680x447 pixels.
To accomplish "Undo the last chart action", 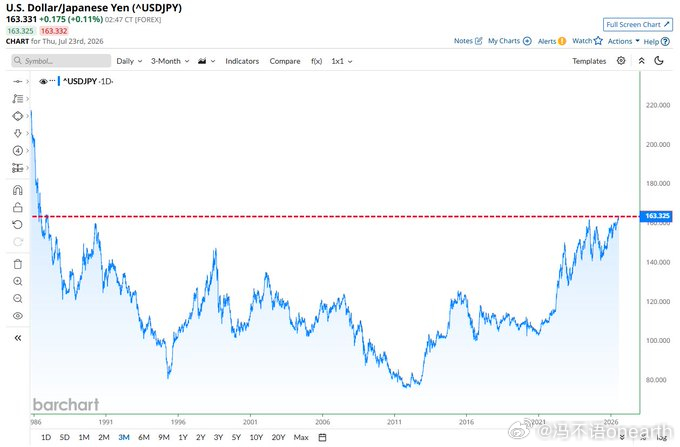I will point(17,225).
